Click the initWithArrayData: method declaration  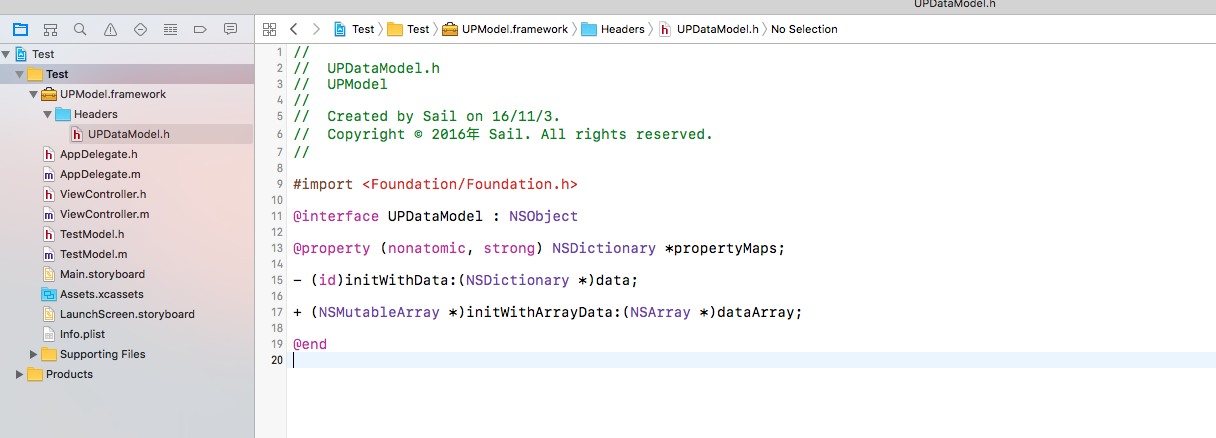[548, 312]
